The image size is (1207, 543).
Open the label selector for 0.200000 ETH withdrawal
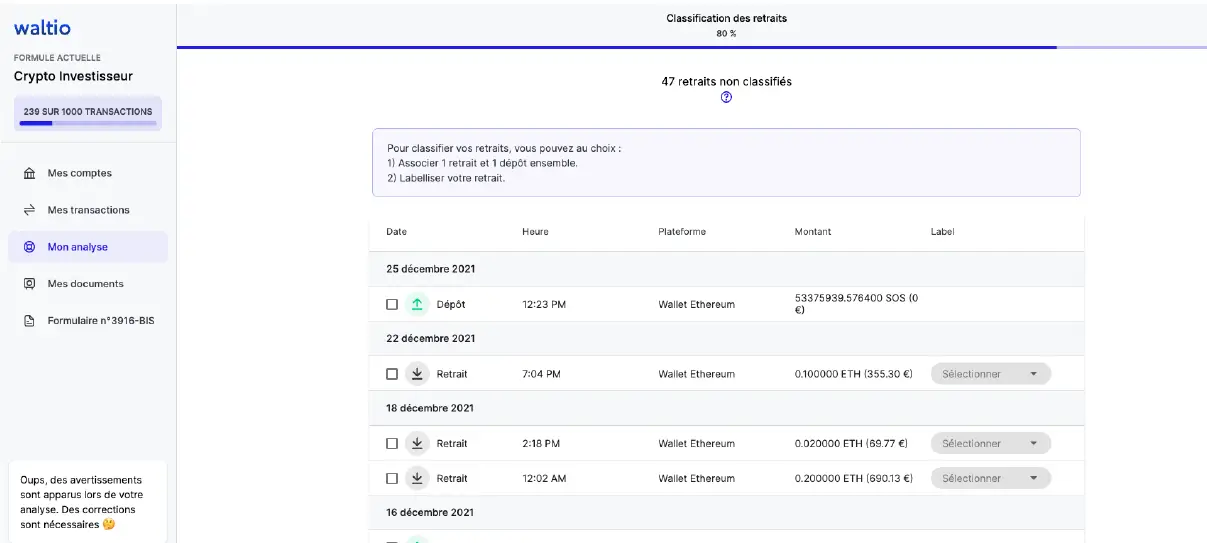[x=990, y=478]
